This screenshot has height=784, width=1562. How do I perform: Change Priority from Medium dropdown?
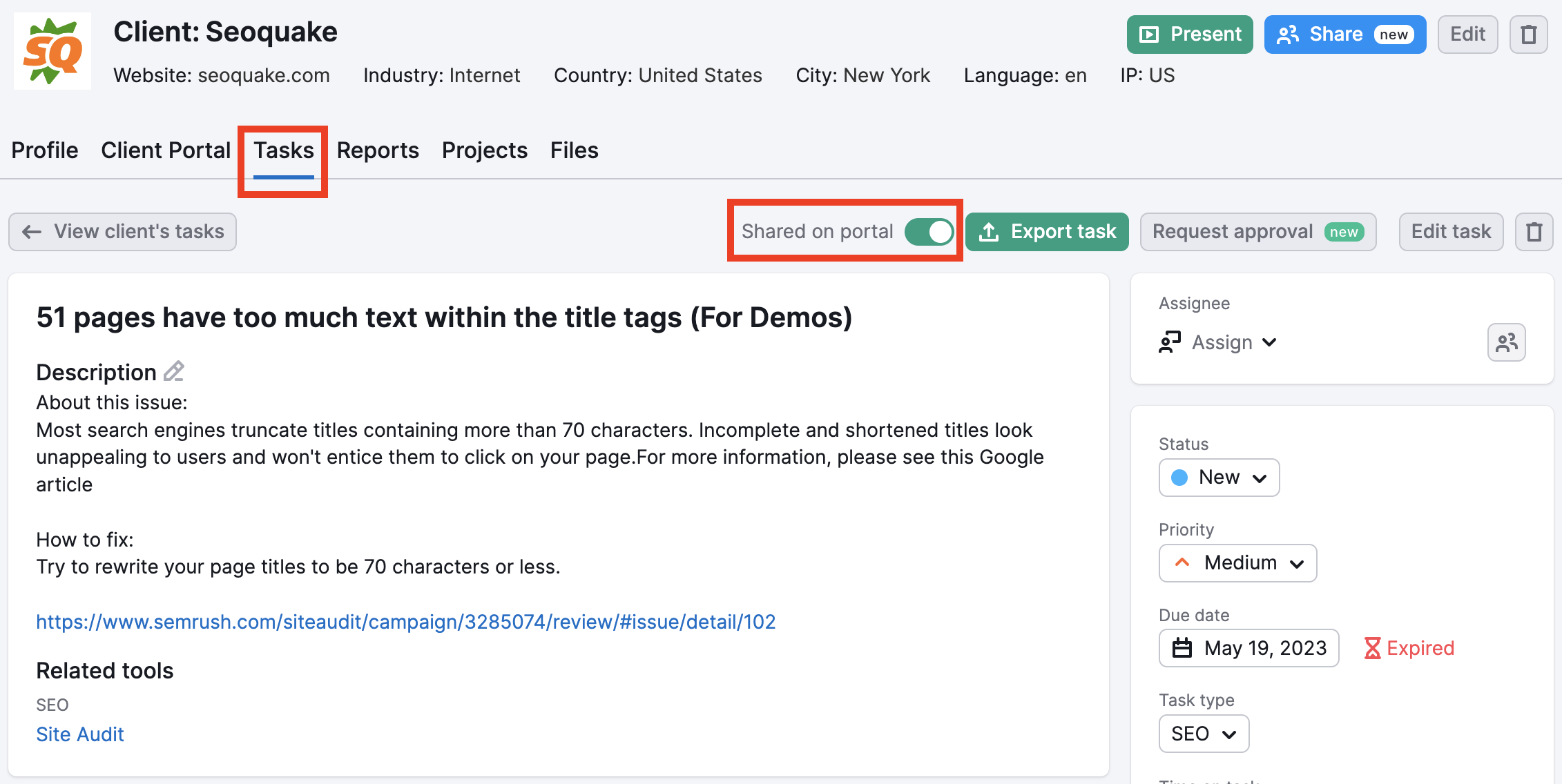point(1237,563)
